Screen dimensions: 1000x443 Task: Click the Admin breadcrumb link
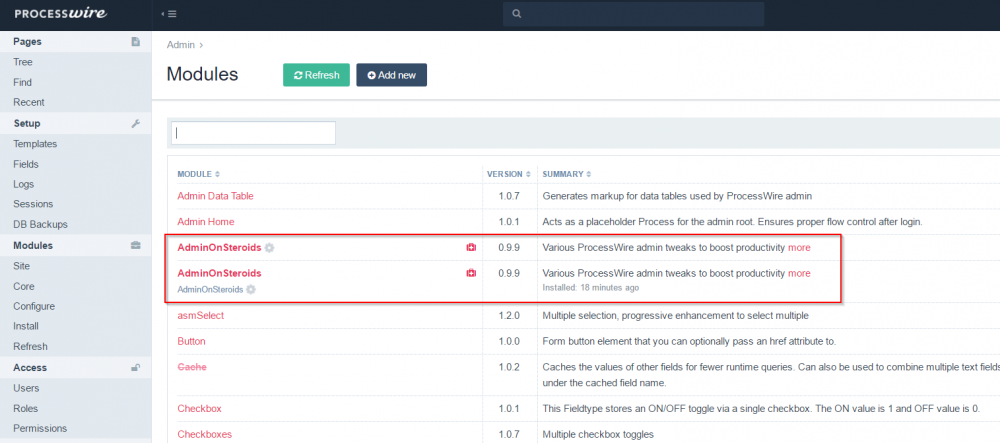click(180, 45)
